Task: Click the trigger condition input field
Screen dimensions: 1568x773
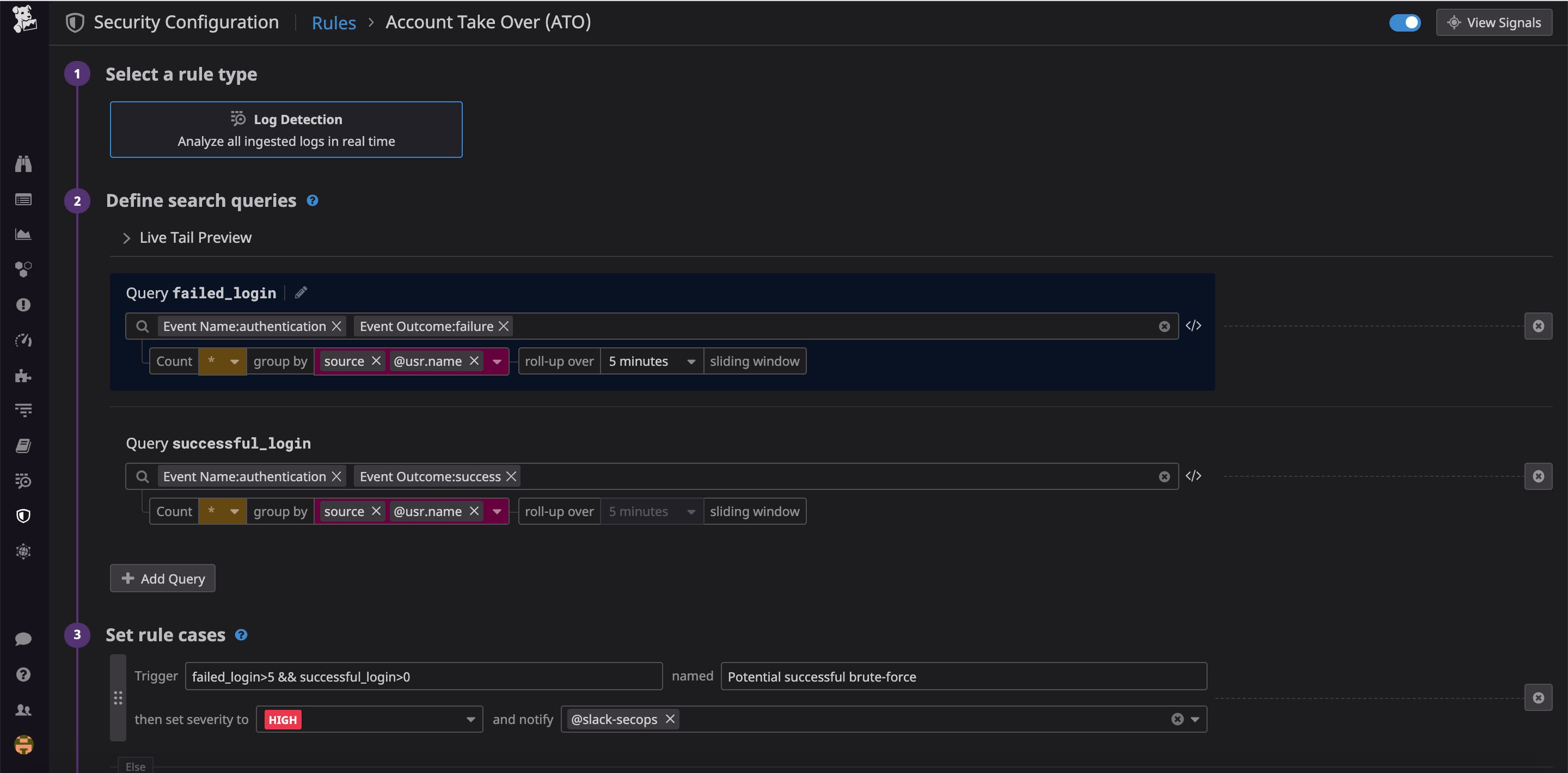Action: coord(424,676)
